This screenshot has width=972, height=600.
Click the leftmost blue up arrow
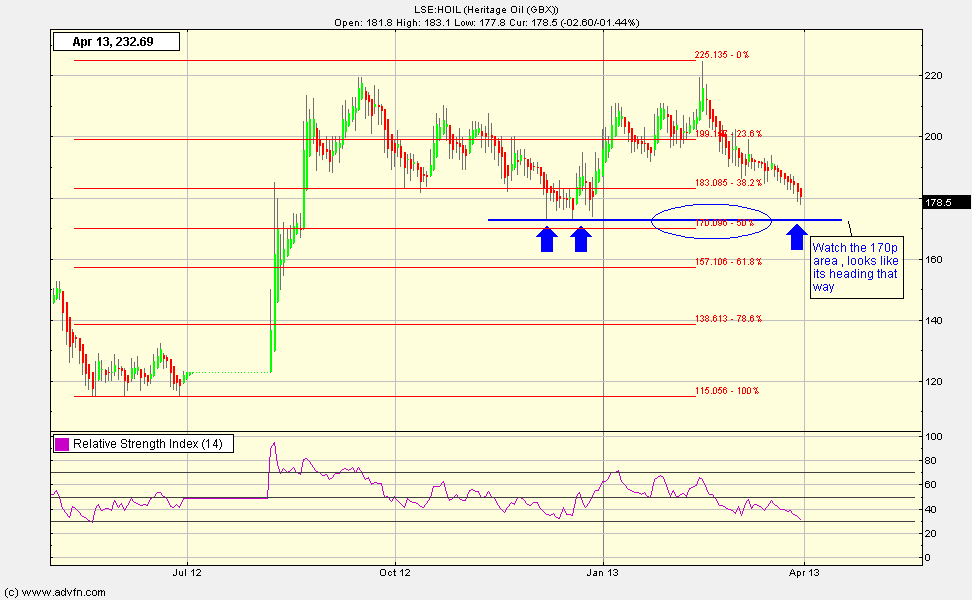(546, 239)
